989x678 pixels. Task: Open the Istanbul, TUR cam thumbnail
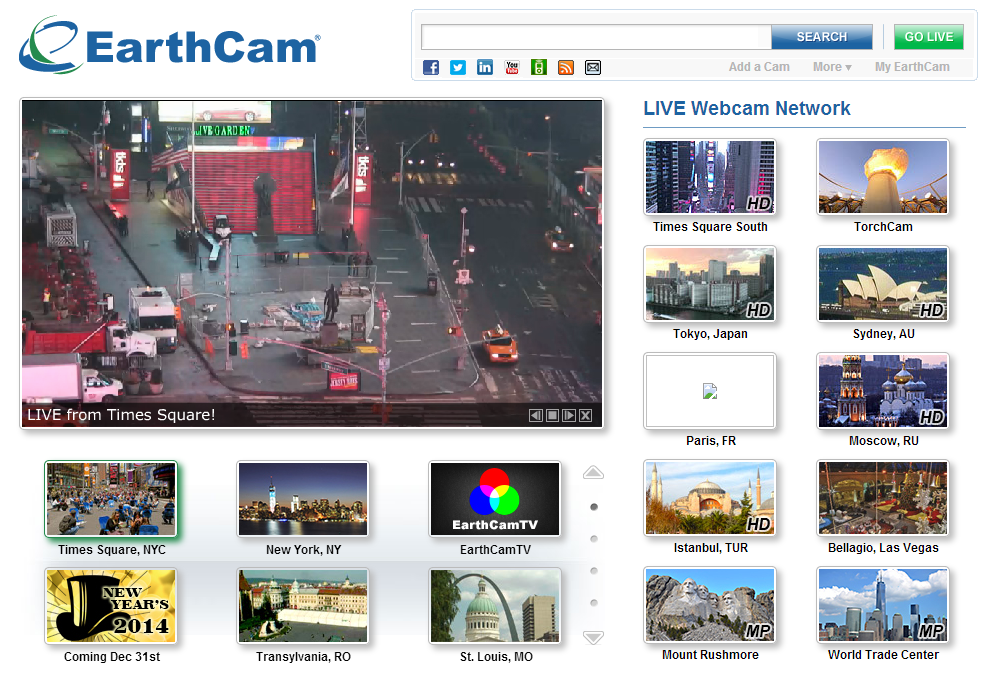710,498
